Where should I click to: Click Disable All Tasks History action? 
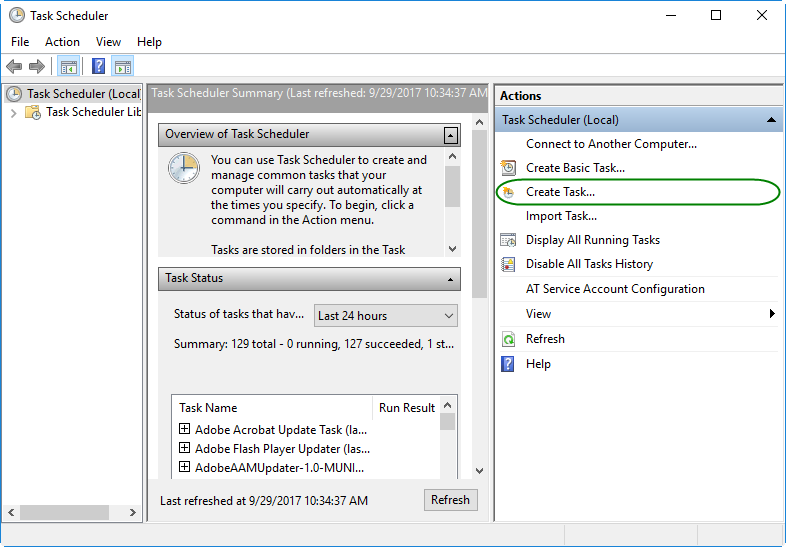pos(589,264)
